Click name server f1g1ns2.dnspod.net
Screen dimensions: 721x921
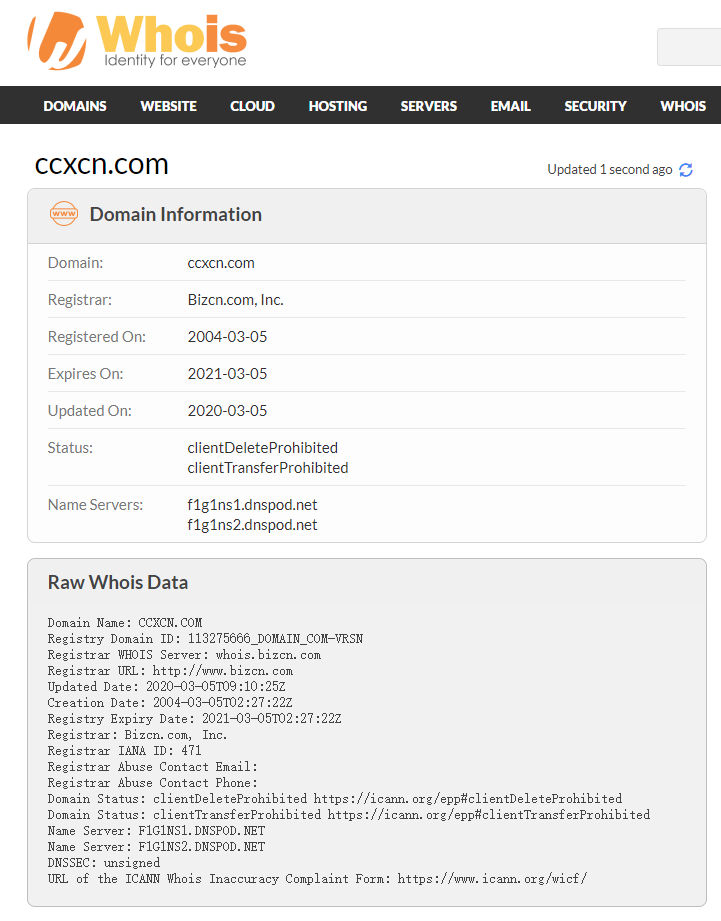click(252, 525)
